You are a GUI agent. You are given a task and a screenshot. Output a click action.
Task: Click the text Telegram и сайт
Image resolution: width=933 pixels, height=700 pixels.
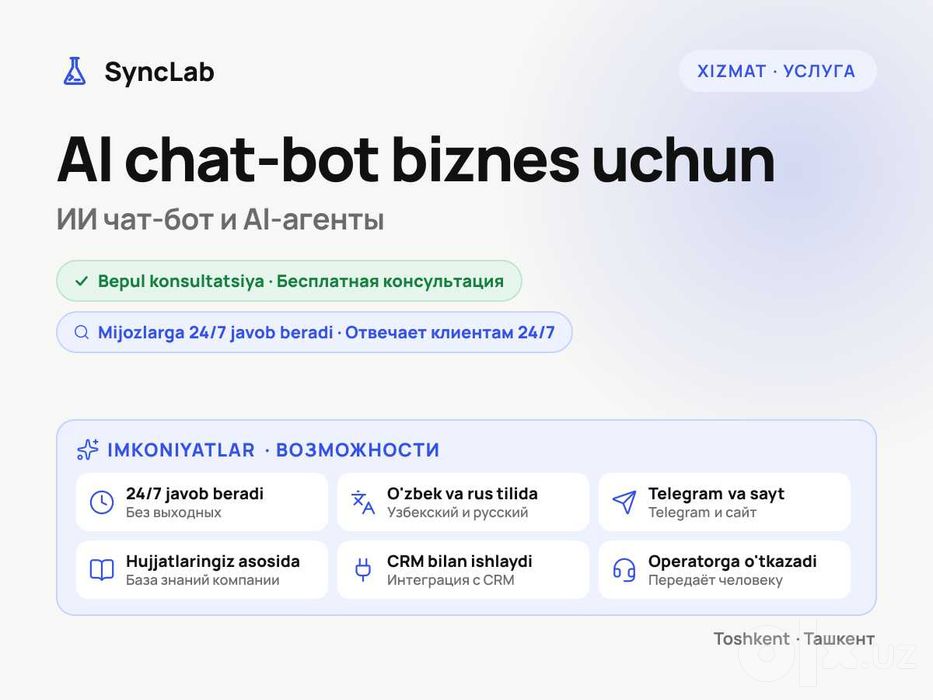702,512
